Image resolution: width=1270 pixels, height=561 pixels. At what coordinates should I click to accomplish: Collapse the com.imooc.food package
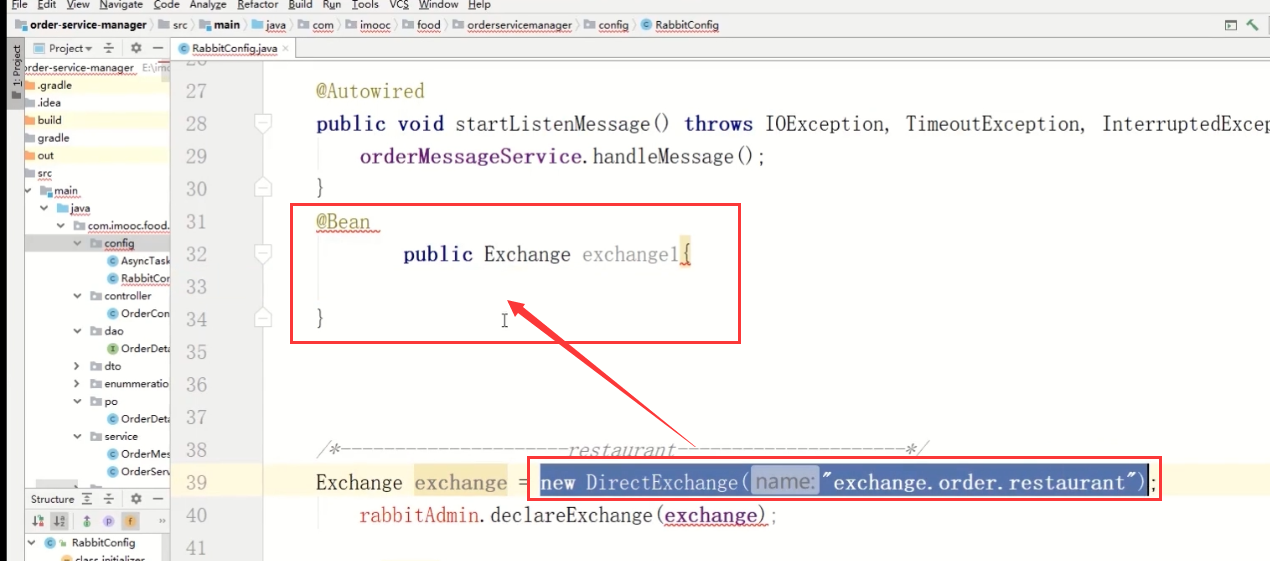tap(62, 225)
